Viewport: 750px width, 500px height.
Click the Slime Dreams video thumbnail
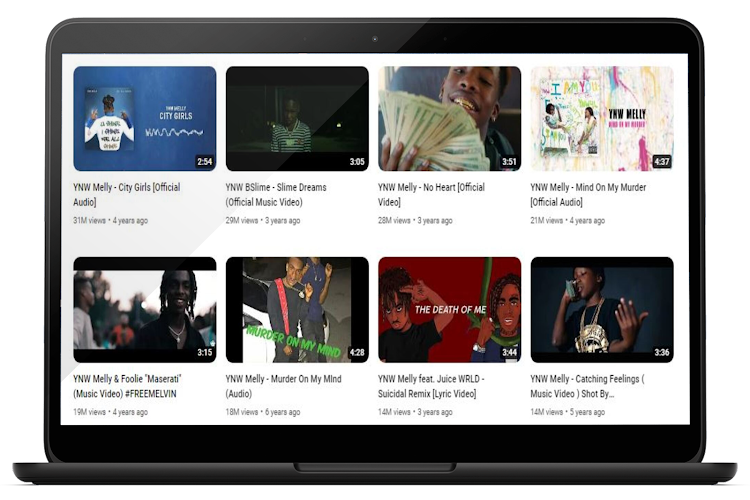297,118
